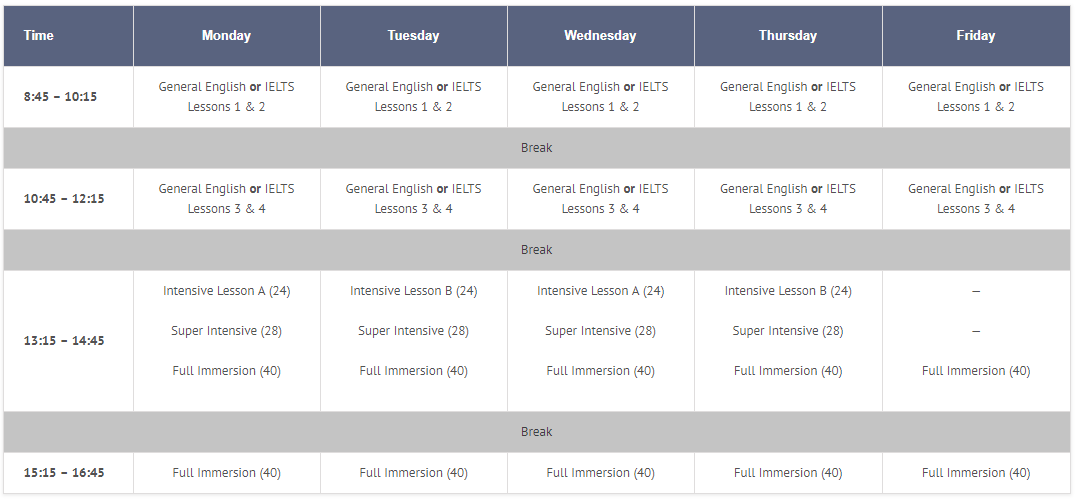
Task: Select the last Break row
Action: [x=537, y=432]
